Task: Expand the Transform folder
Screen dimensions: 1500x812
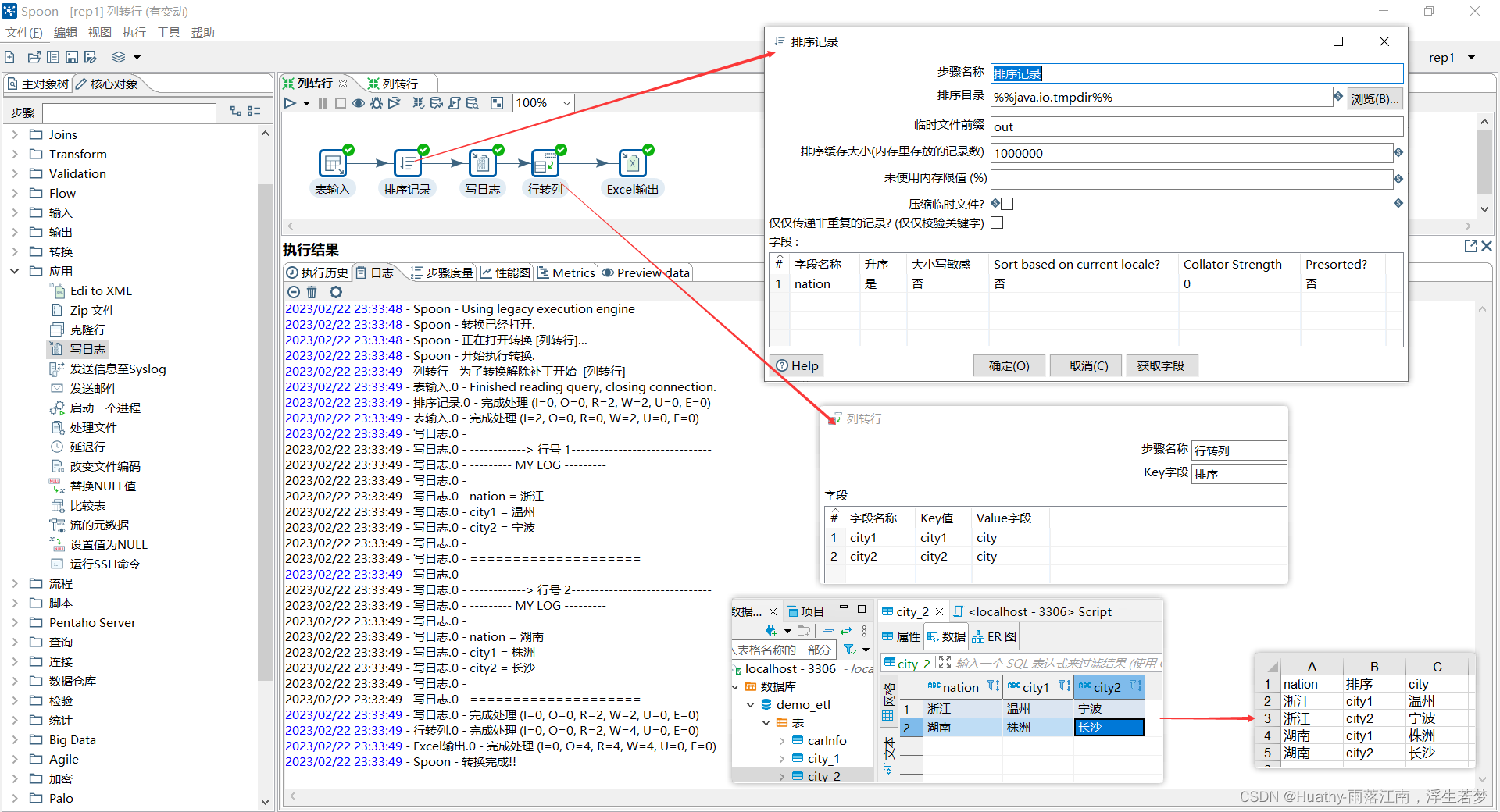Action: point(14,154)
